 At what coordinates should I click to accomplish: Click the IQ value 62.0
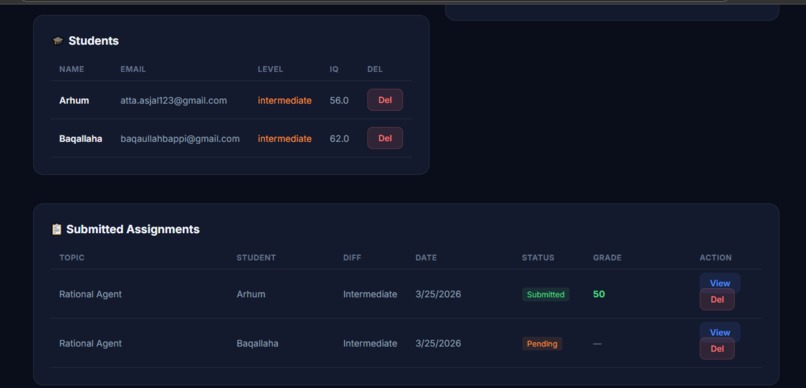(x=339, y=139)
